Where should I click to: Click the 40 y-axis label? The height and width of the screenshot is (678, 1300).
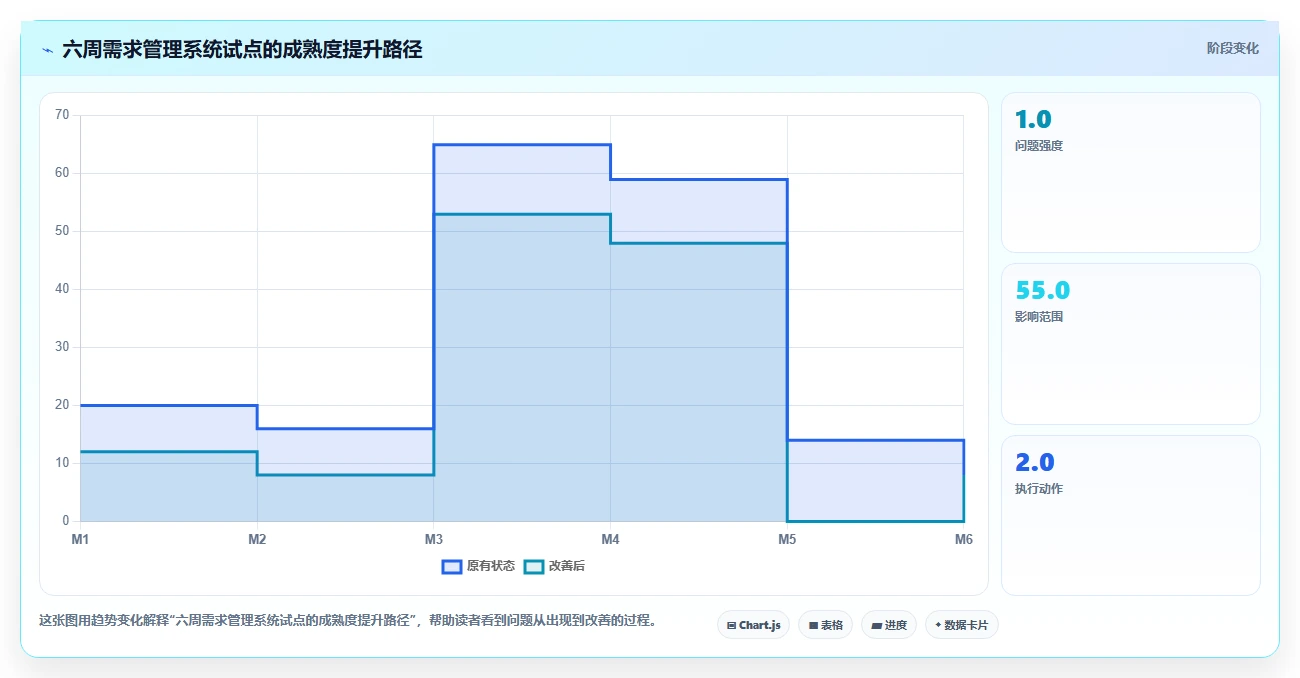coord(62,289)
